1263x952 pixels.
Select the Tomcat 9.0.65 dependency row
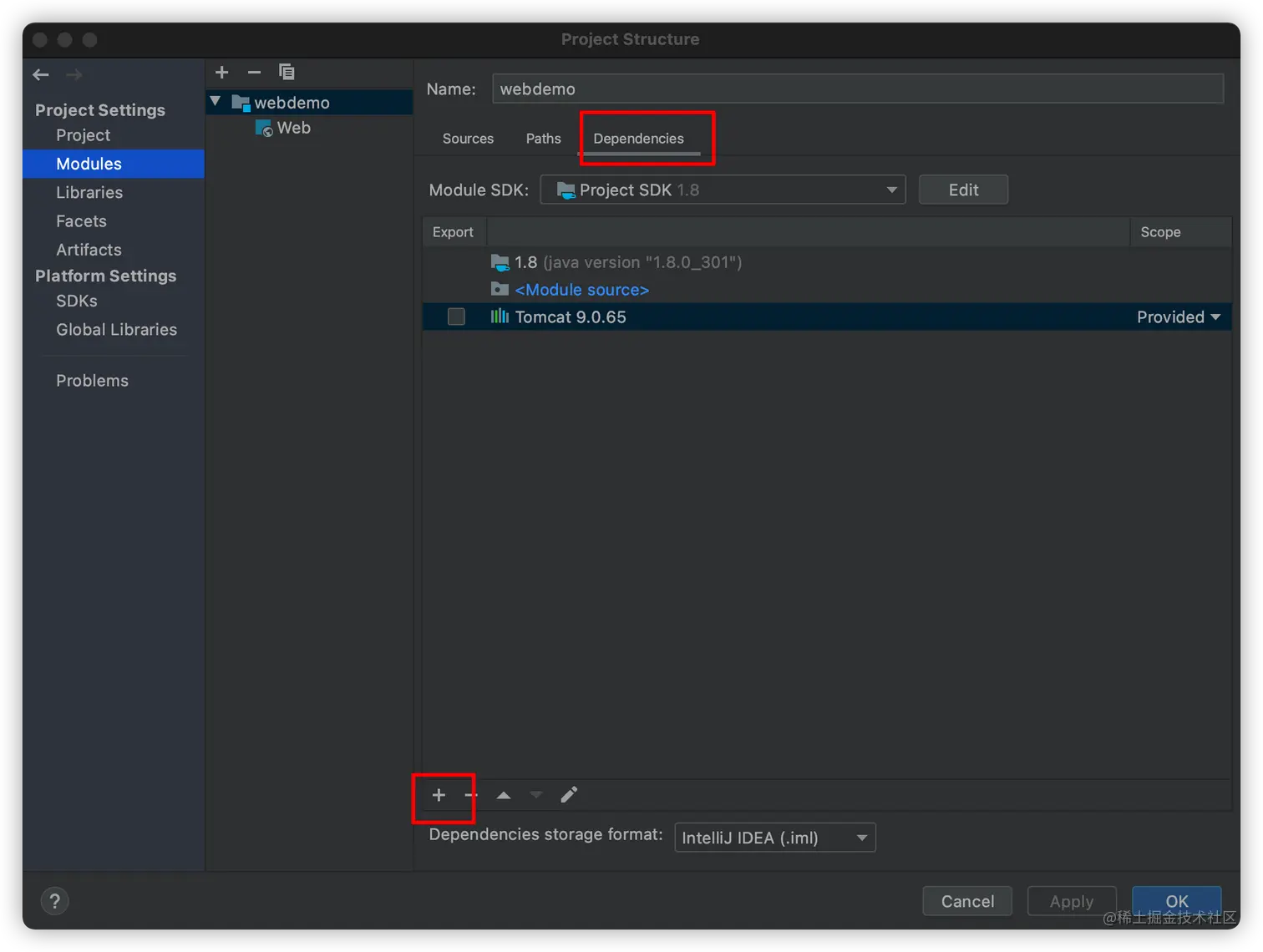pyautogui.click(x=827, y=316)
